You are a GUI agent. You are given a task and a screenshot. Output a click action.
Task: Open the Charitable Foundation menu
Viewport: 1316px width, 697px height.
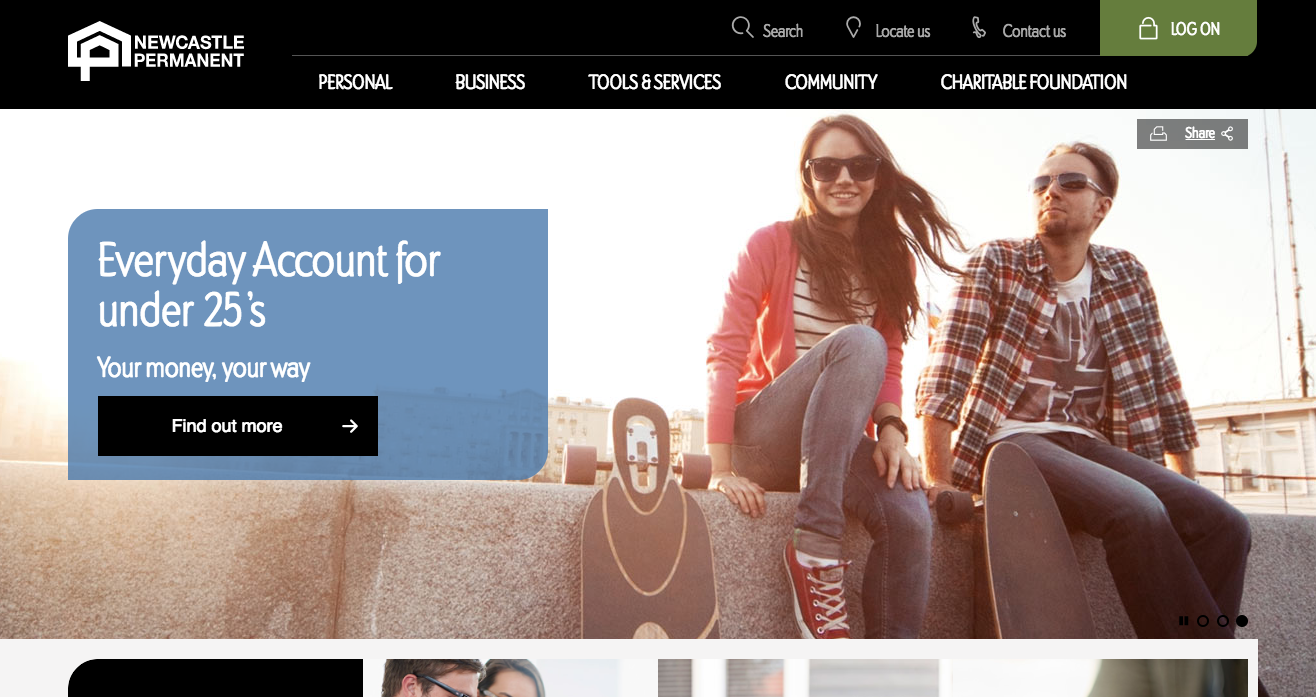click(1034, 82)
